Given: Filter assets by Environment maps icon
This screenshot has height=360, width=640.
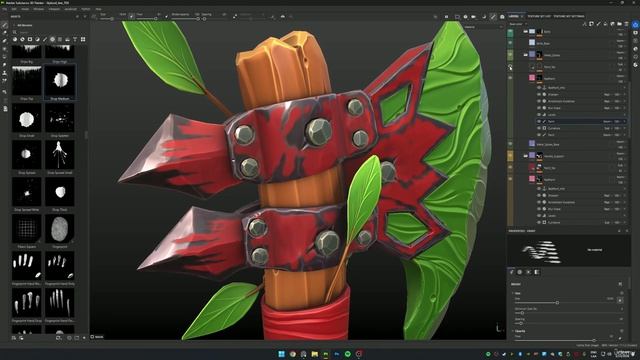Looking at the screenshot, I should click(x=67, y=40).
